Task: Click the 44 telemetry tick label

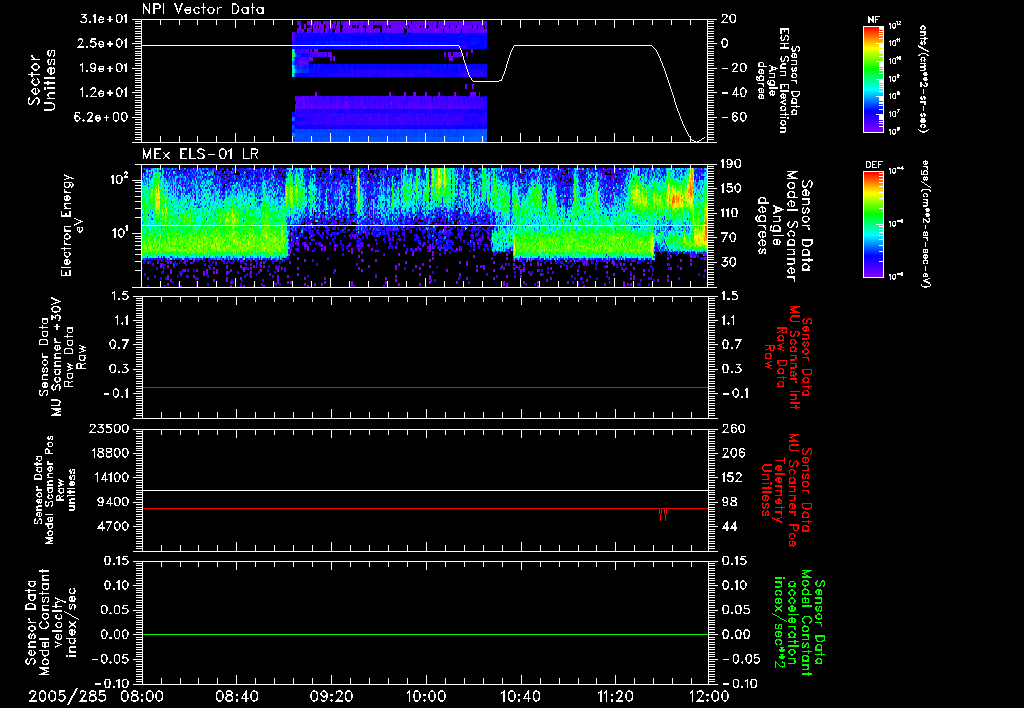Action: pos(729,526)
